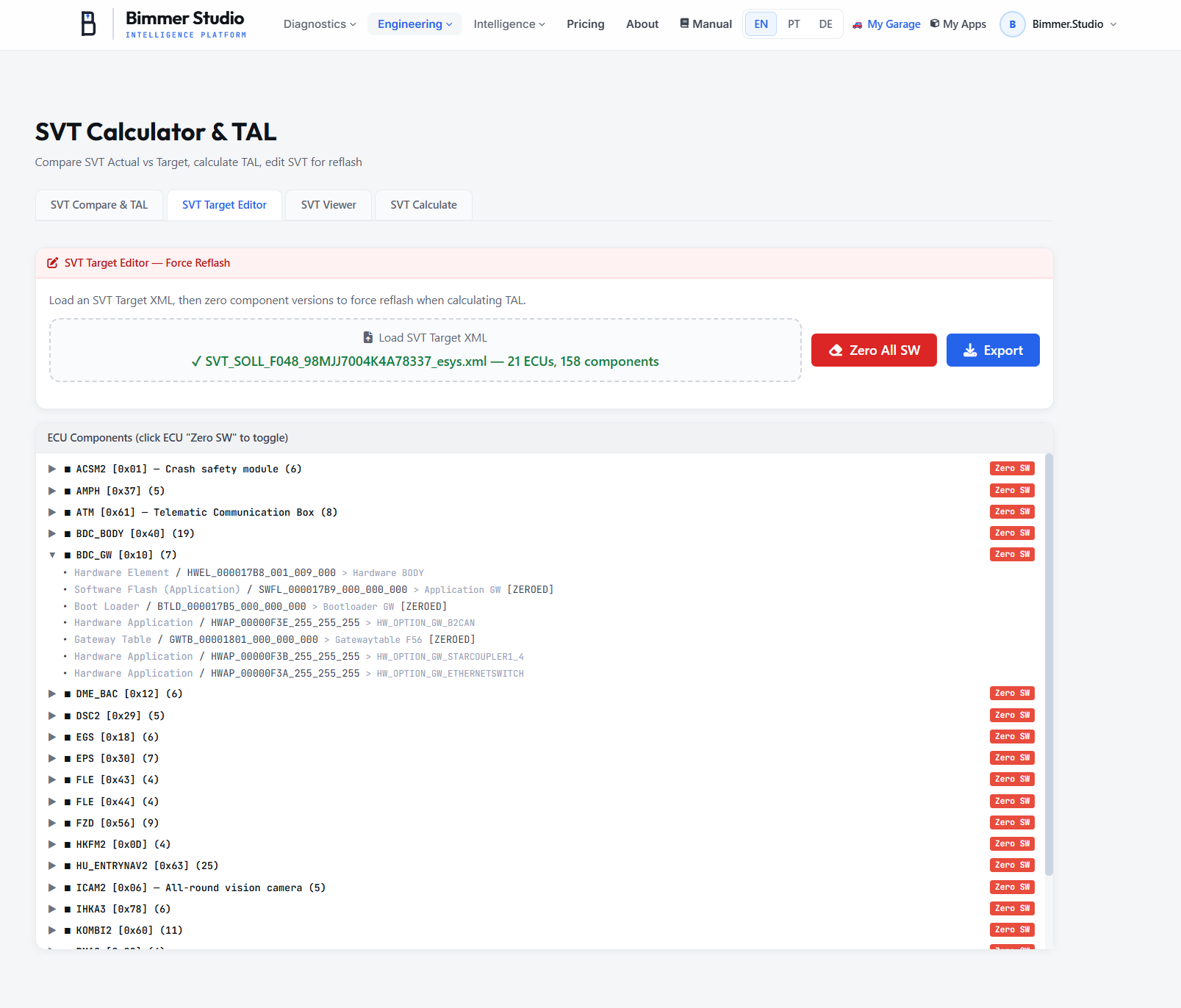Select the SWFL_000017B9_000_000_000 component row
Viewport: 1181px width, 1008px height.
309,590
